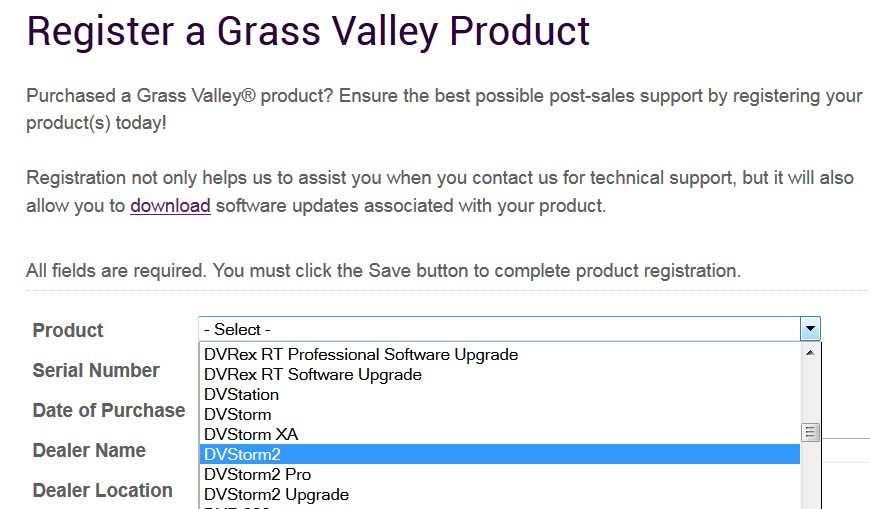This screenshot has width=870, height=509.
Task: Pick DVStorm2 Pro from the list
Action: pyautogui.click(x=257, y=474)
